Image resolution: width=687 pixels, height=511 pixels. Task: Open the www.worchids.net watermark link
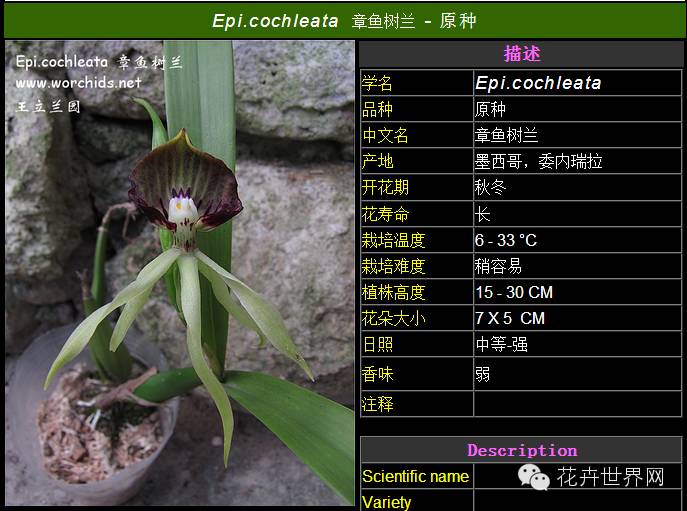tap(78, 83)
